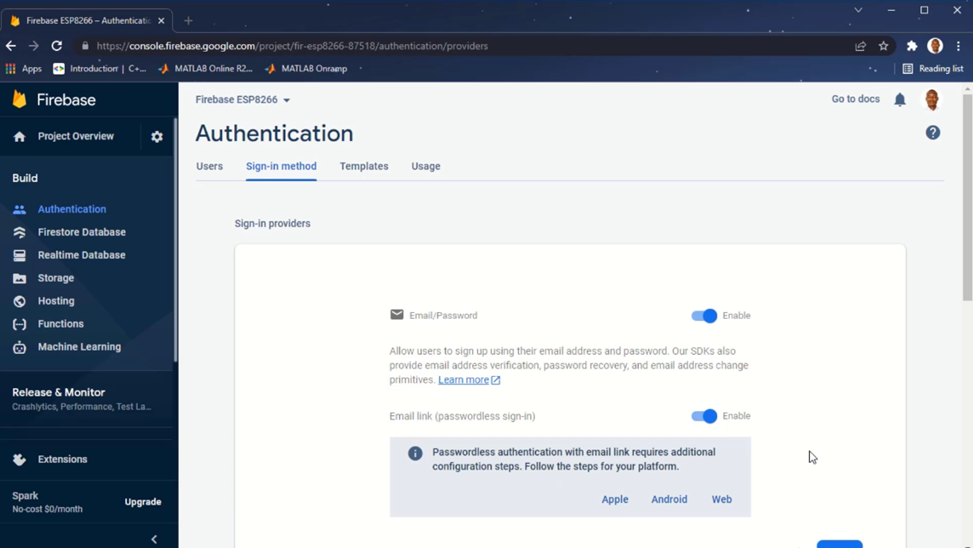Click the notifications bell icon
Screen dimensions: 973x548
900,100
